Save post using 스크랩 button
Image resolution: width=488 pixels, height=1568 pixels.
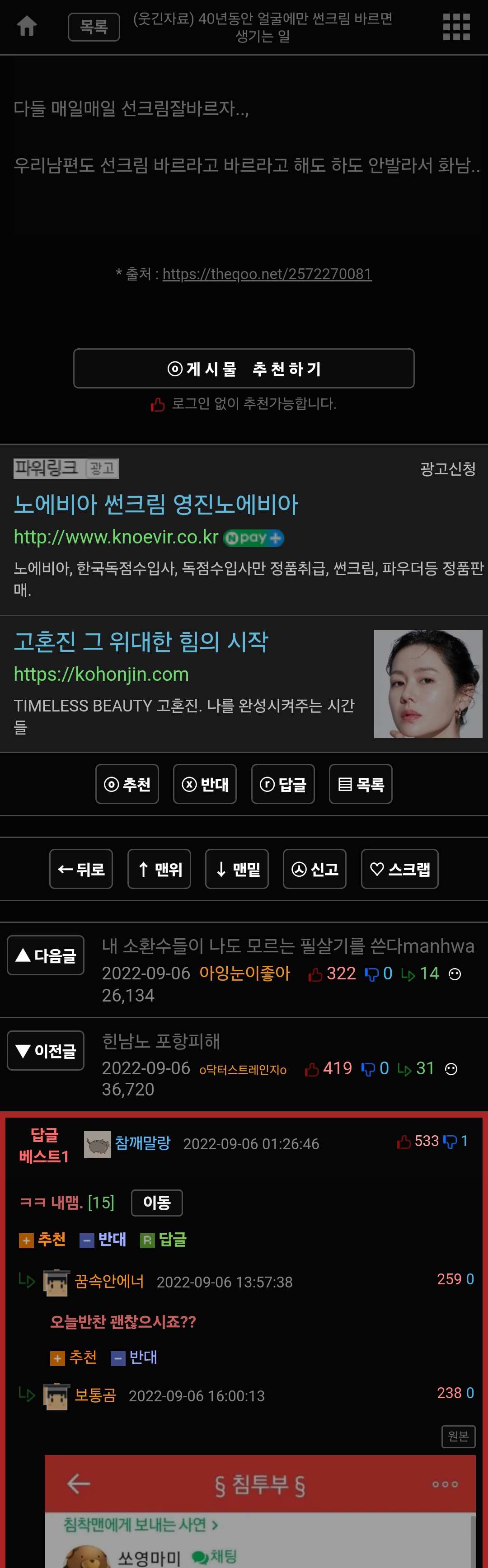tap(400, 869)
